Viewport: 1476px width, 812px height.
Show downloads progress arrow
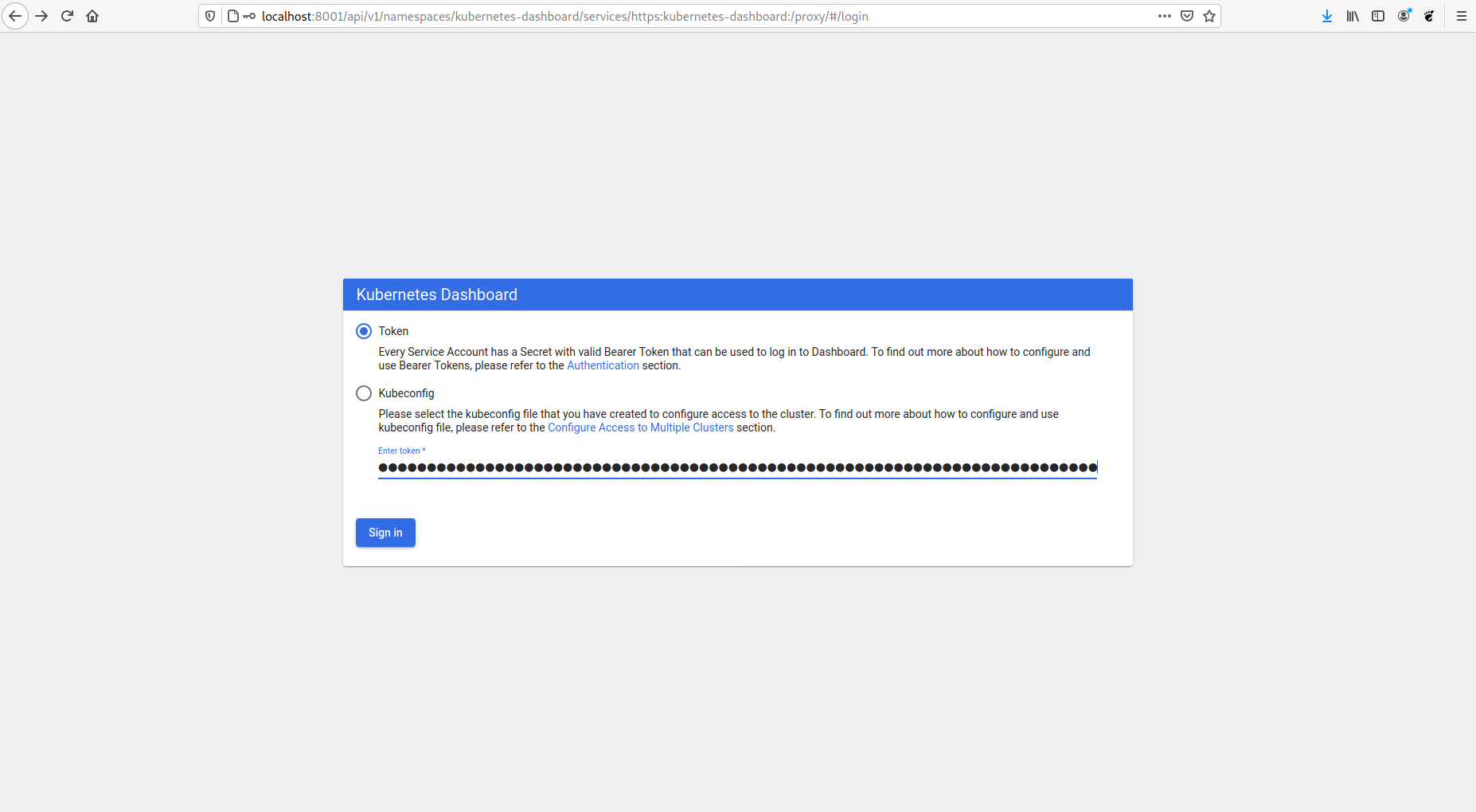(x=1327, y=16)
